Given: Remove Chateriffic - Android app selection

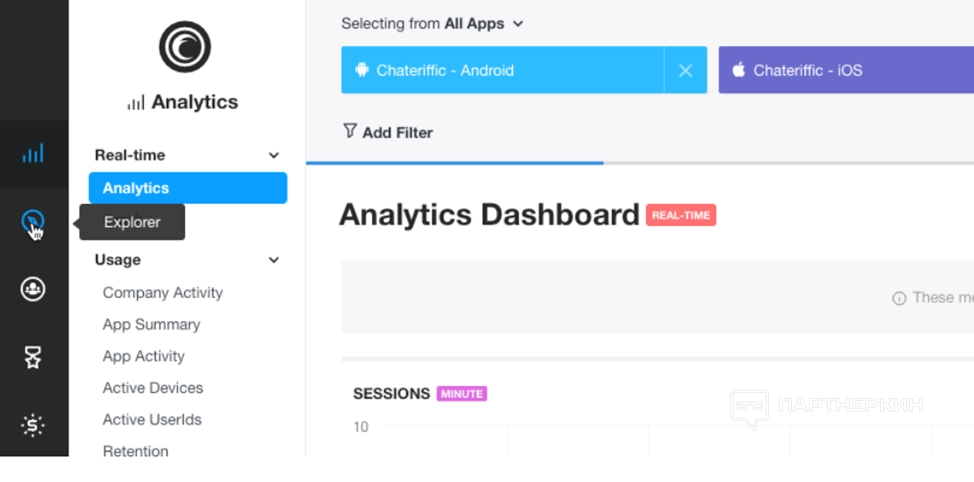Looking at the screenshot, I should pyautogui.click(x=685, y=70).
